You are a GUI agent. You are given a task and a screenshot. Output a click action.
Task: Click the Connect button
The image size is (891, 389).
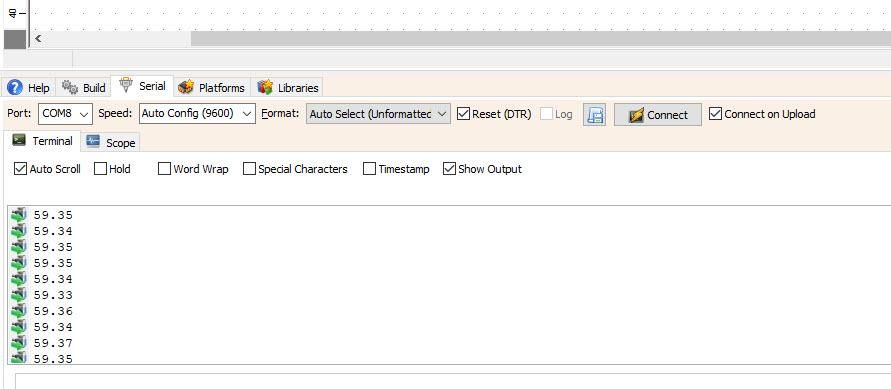(657, 115)
